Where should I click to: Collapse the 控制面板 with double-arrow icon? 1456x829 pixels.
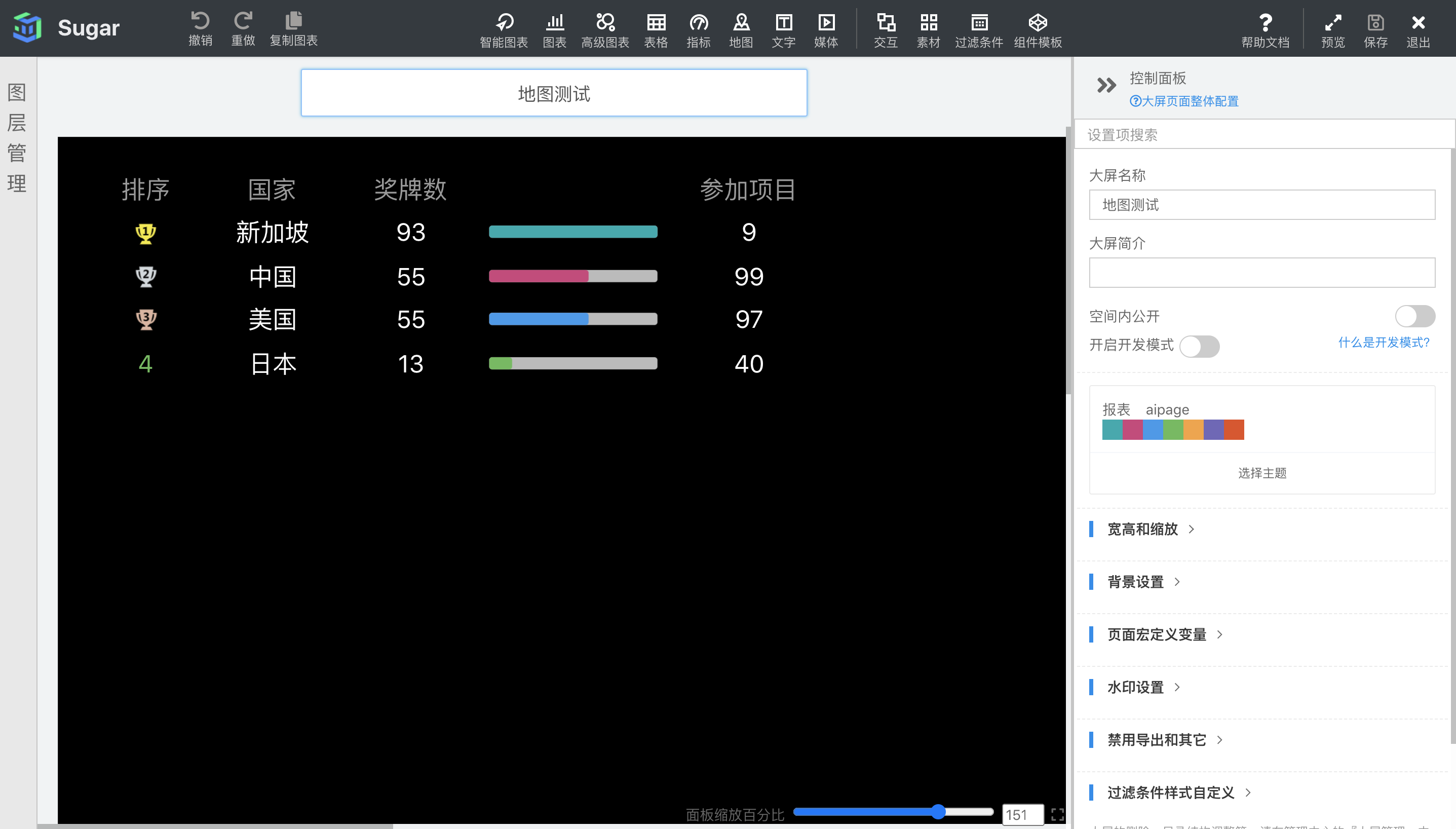tap(1106, 86)
